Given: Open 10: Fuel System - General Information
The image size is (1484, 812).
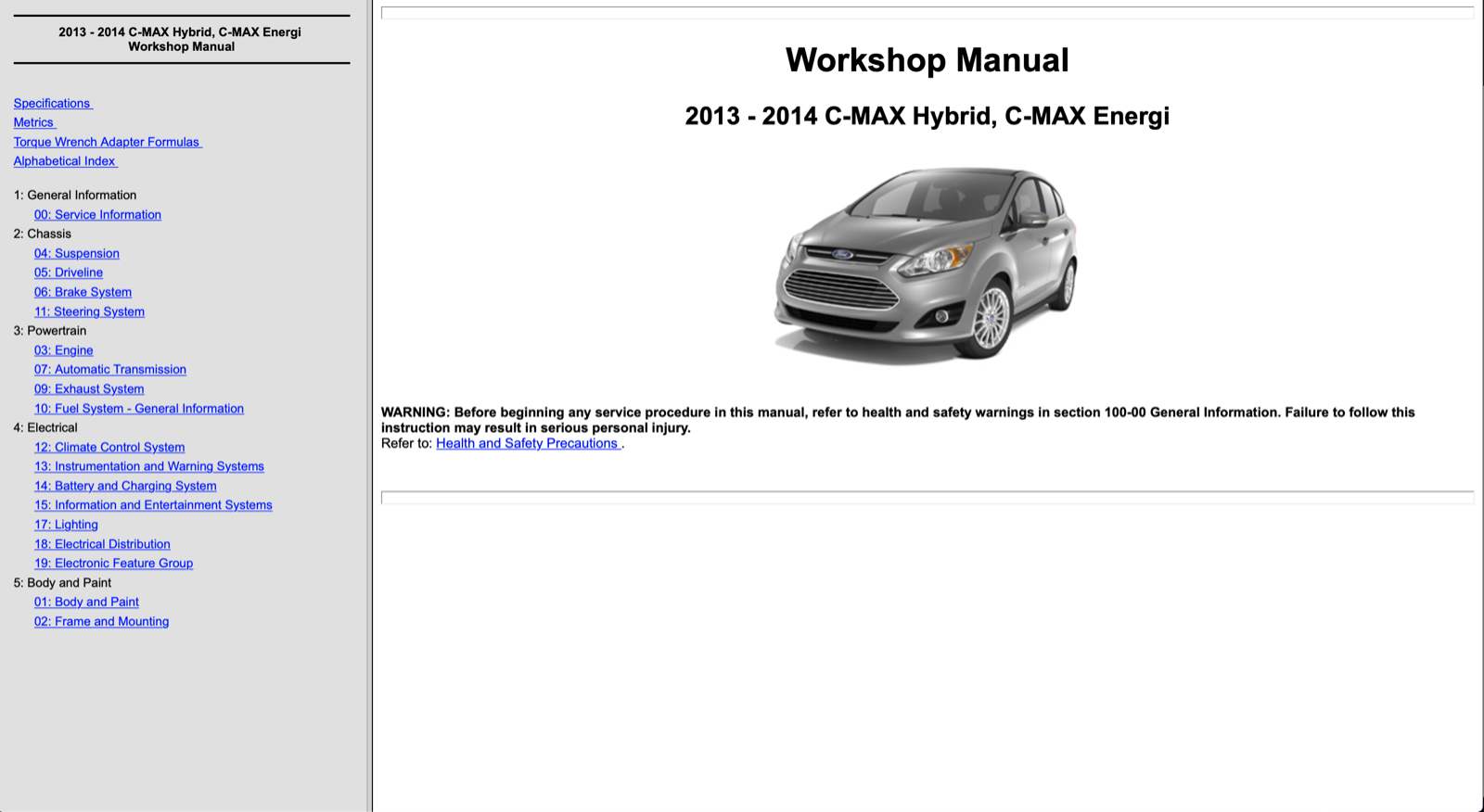Looking at the screenshot, I should click(x=138, y=409).
